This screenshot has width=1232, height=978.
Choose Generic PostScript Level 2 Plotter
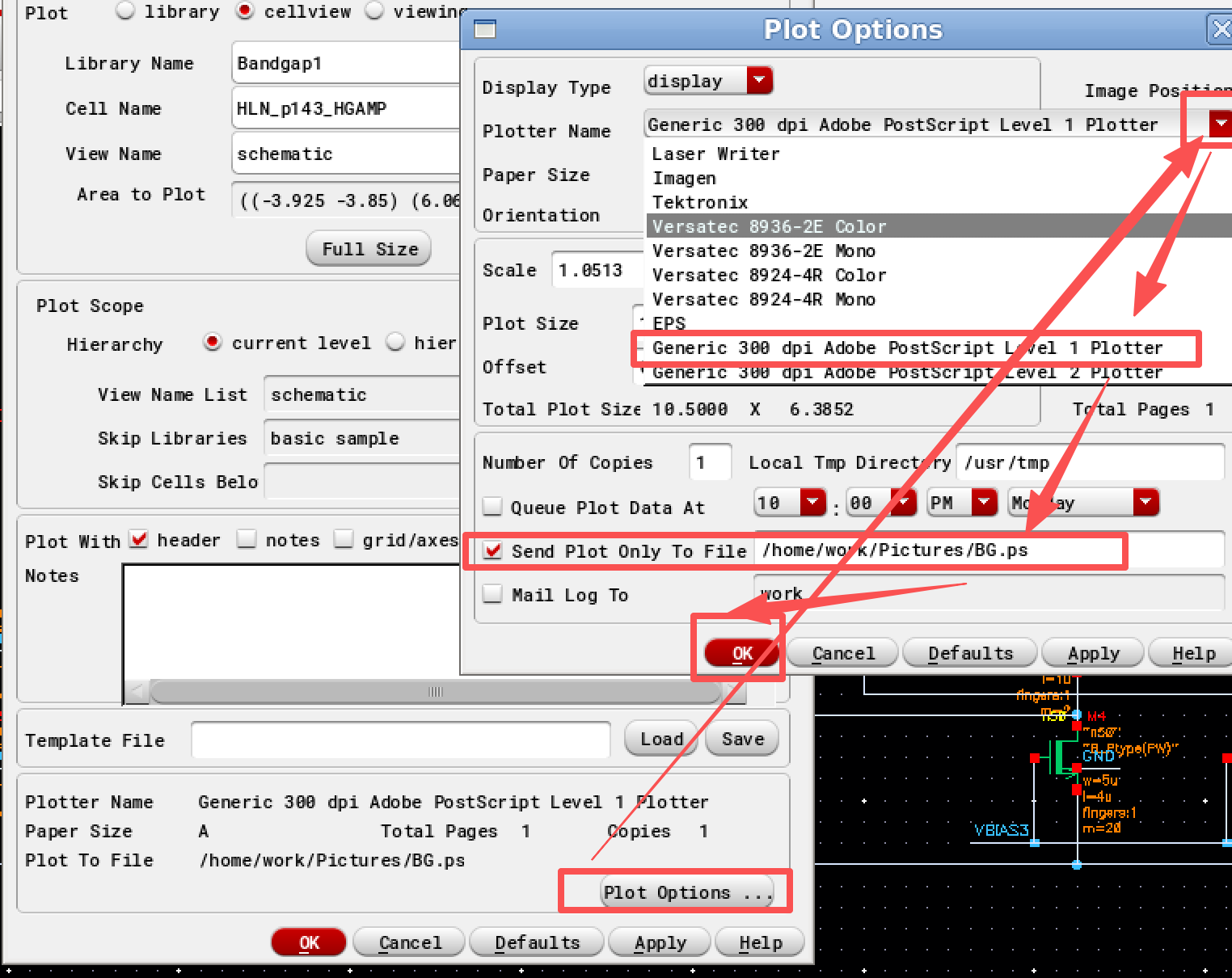pyautogui.click(x=939, y=373)
